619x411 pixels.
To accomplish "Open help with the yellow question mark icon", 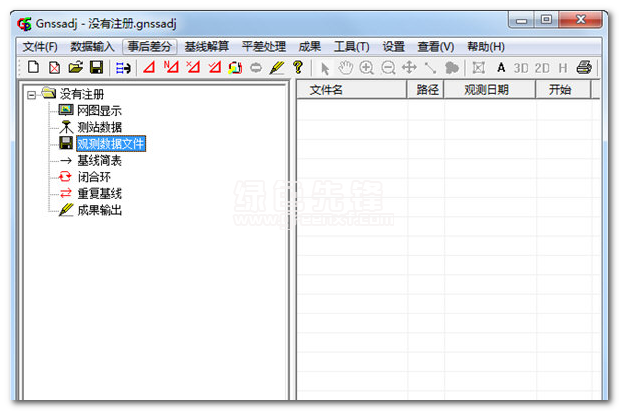I will point(298,68).
